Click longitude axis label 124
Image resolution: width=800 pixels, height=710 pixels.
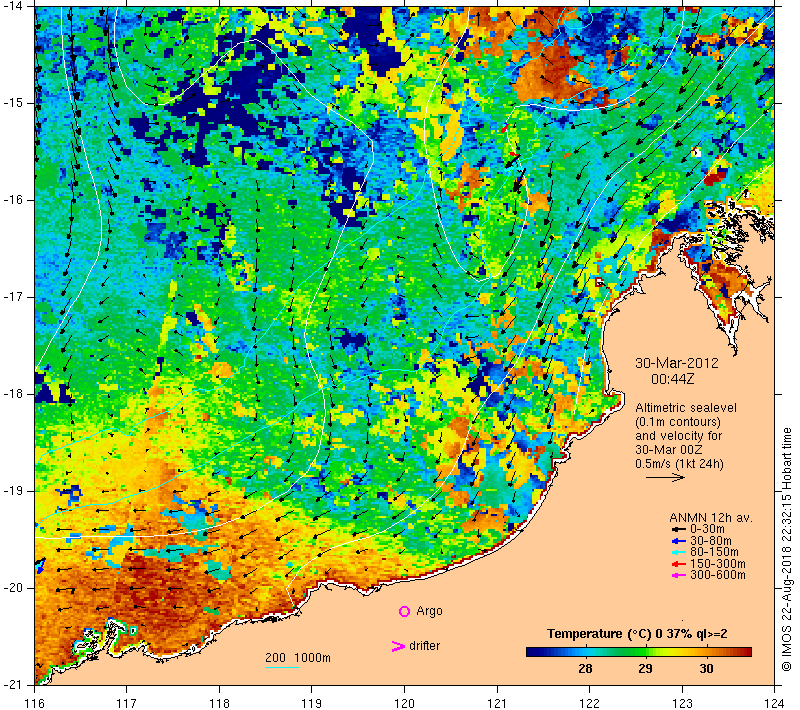(x=775, y=703)
